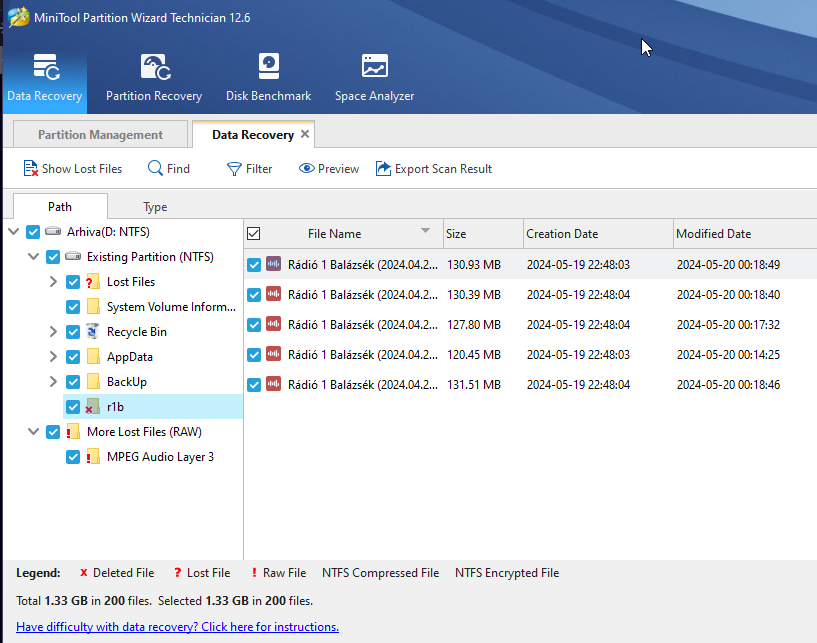This screenshot has height=643, width=817.
Task: Sort by the Size column header
Action: 483,233
